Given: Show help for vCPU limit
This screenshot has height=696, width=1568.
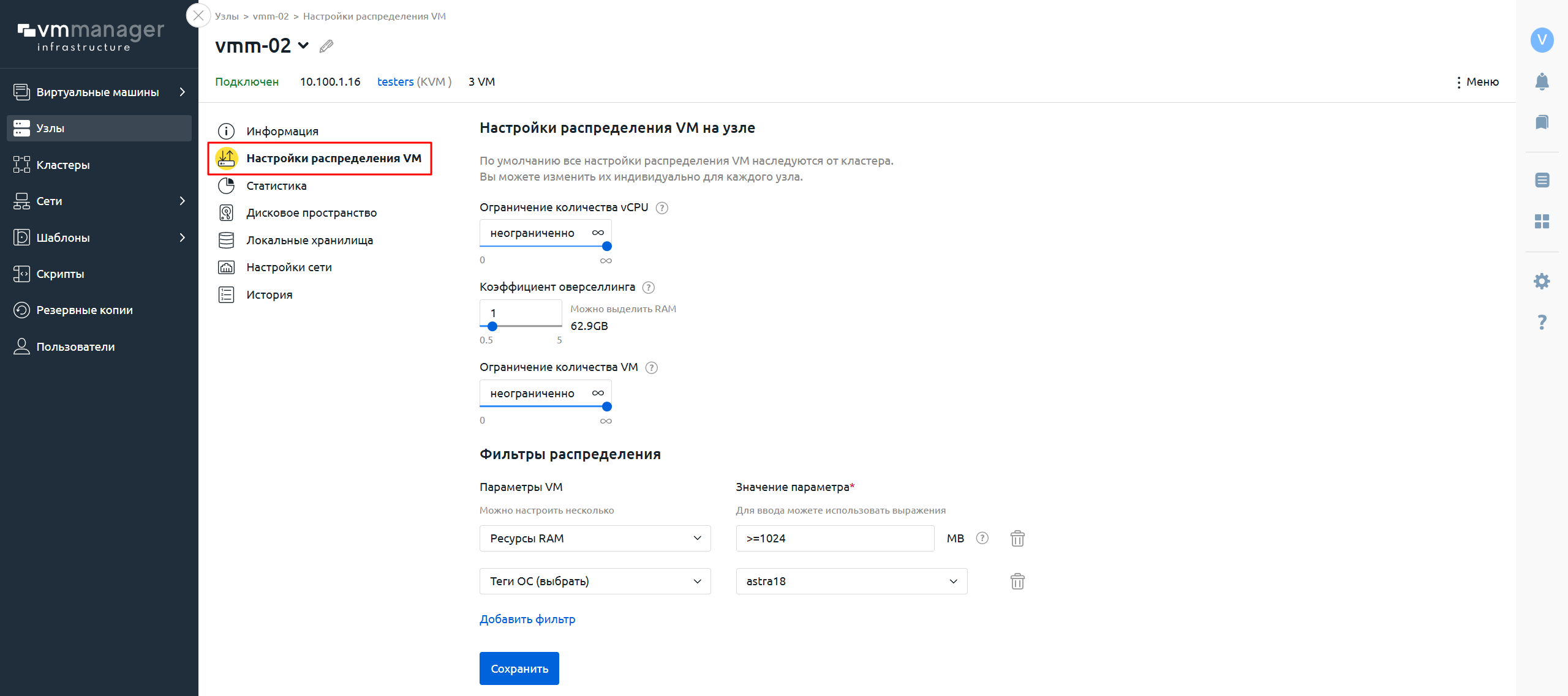Looking at the screenshot, I should click(661, 208).
